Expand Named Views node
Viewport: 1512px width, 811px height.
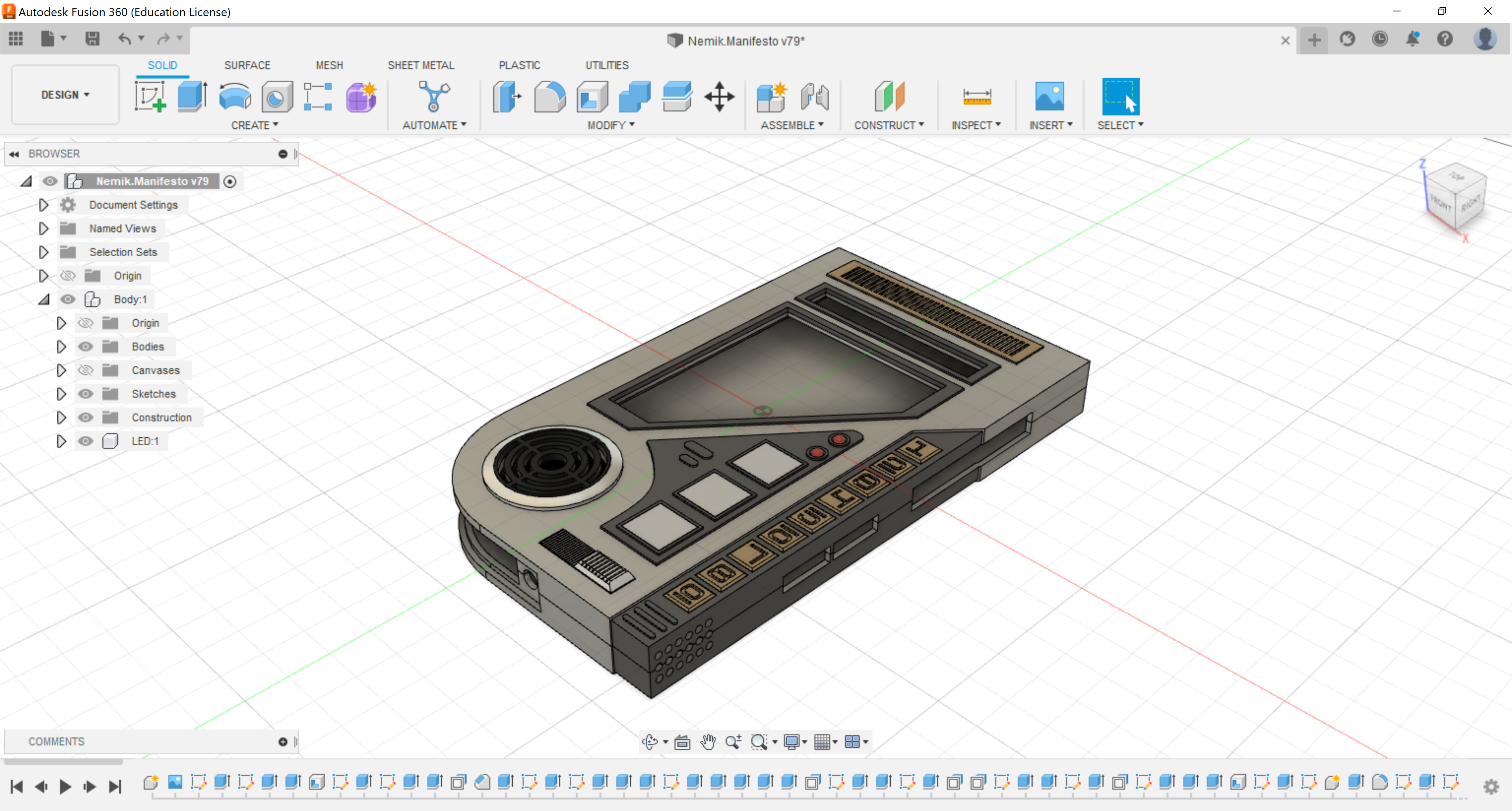pyautogui.click(x=43, y=228)
